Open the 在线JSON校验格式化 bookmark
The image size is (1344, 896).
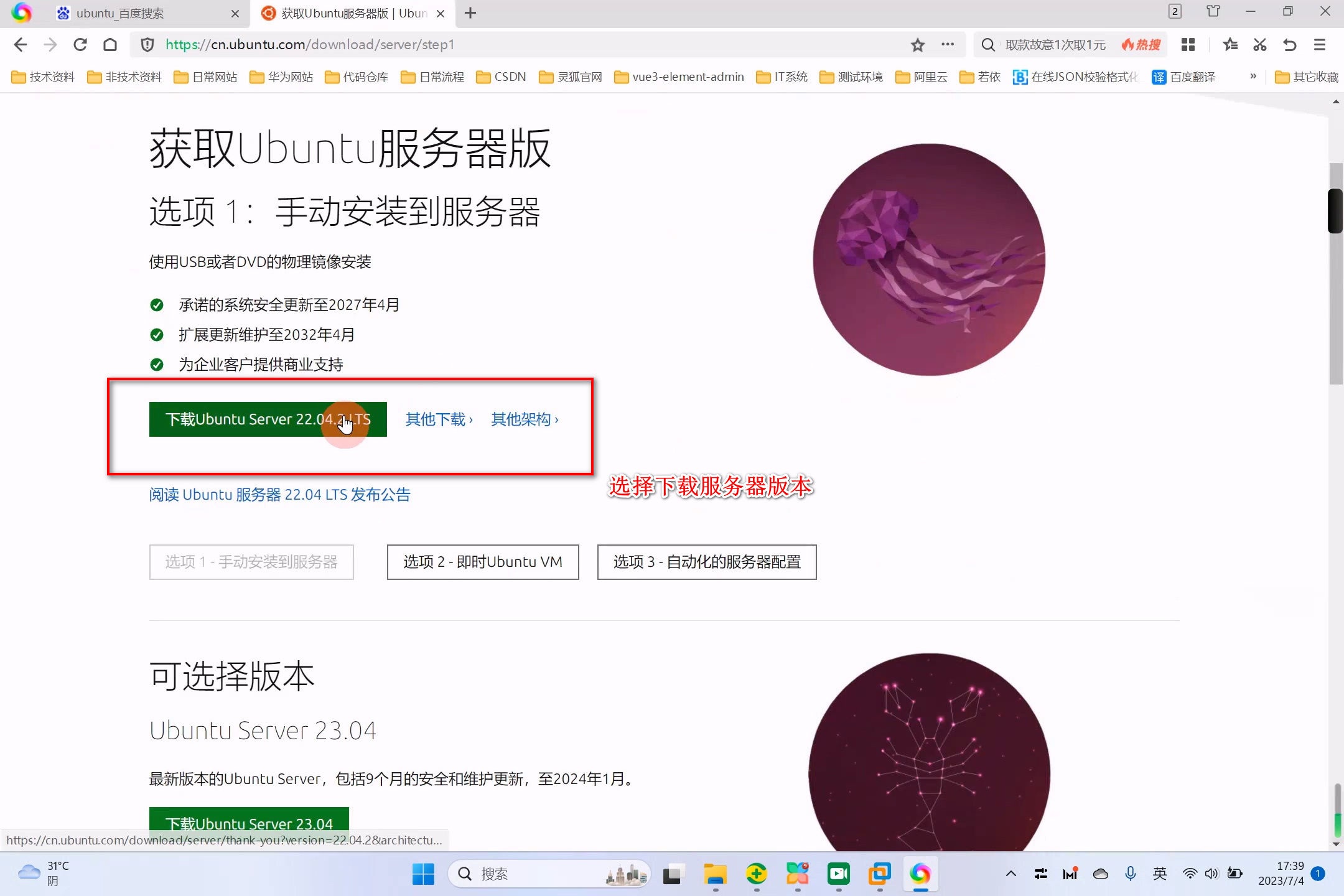click(1075, 77)
